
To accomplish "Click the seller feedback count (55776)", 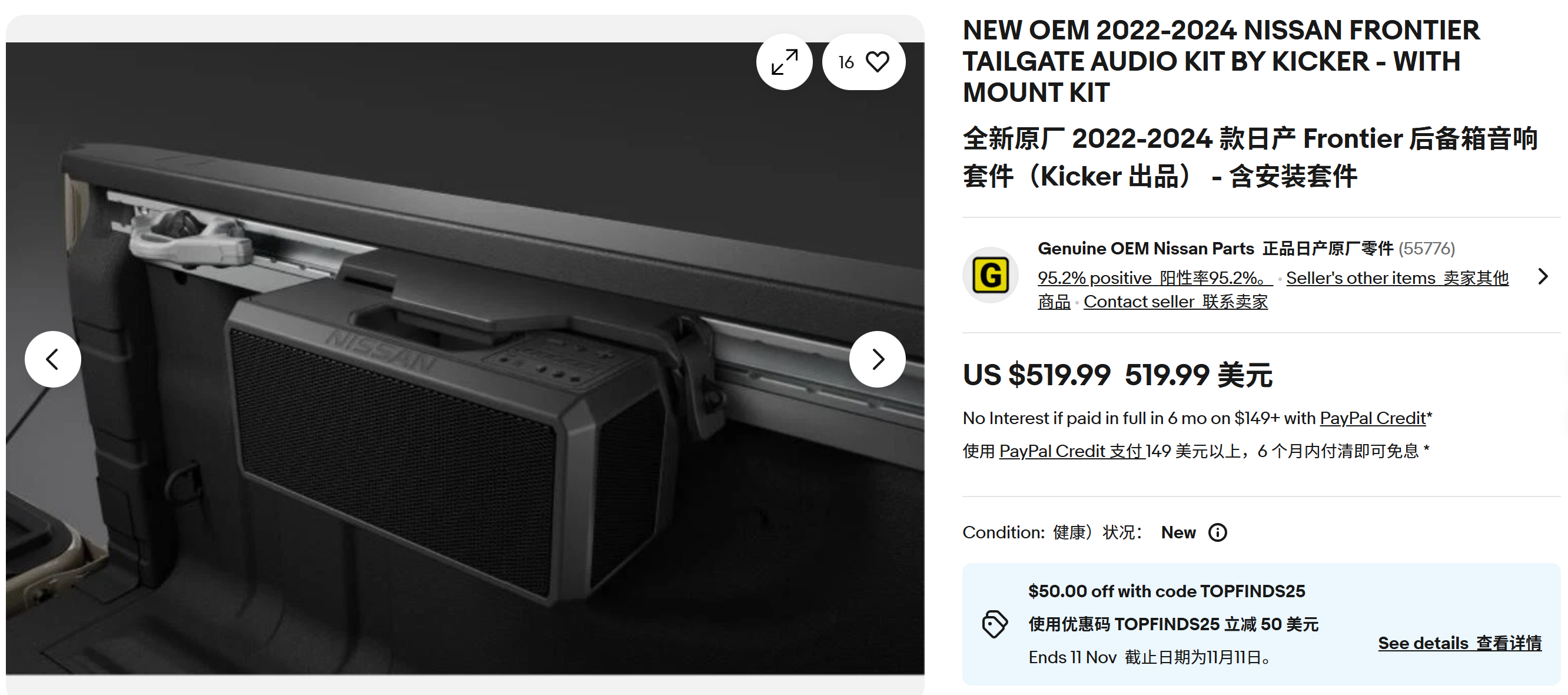I will click(x=1427, y=249).
